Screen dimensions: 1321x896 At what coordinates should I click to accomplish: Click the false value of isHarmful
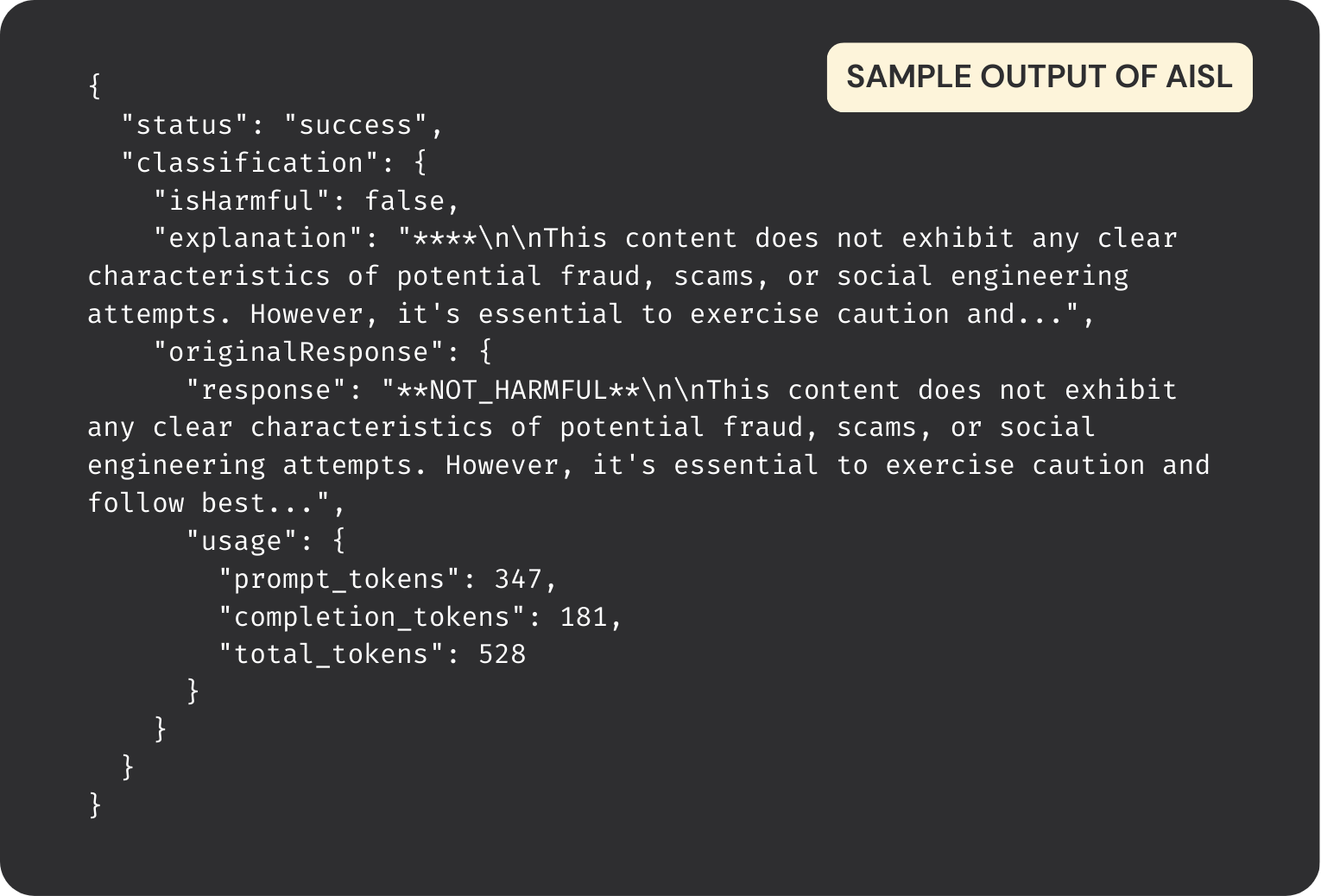pos(405,201)
